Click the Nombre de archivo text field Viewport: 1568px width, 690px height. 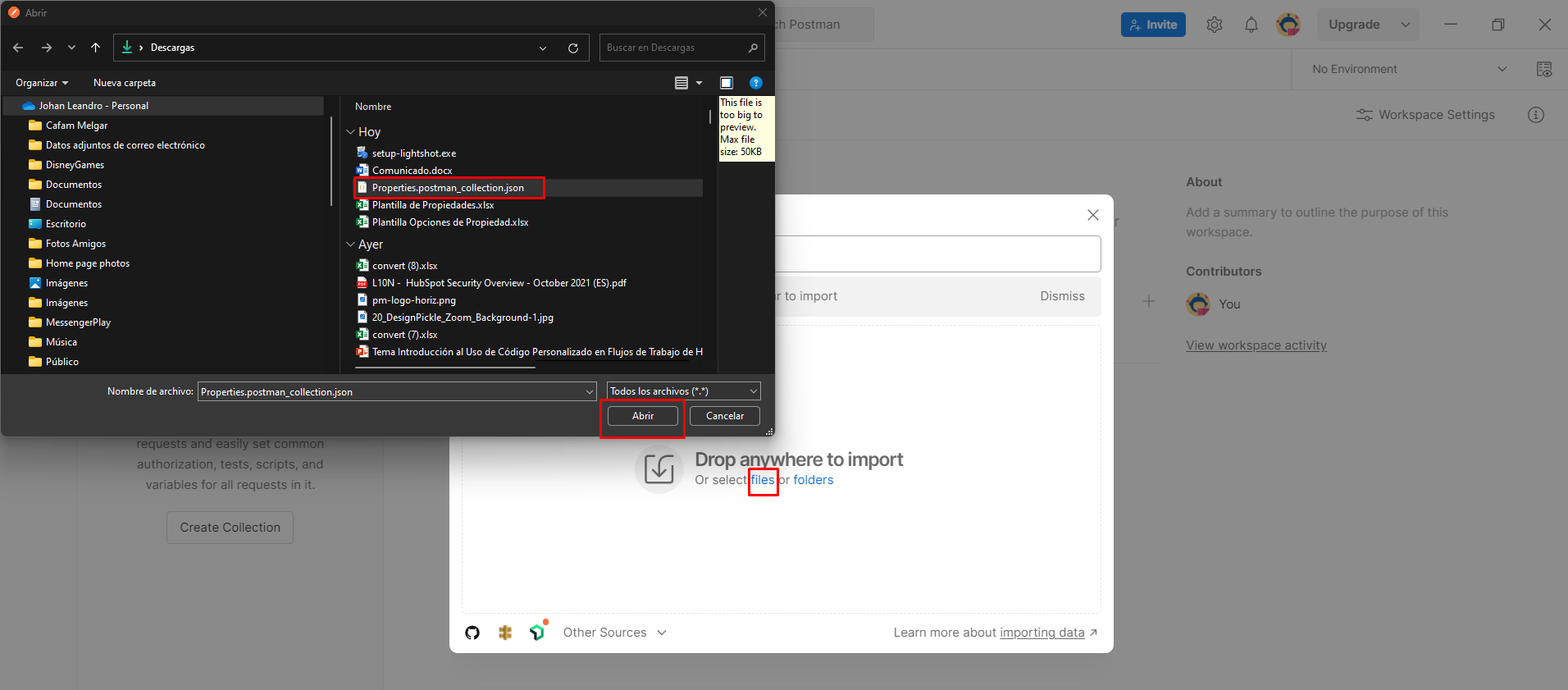tap(390, 392)
